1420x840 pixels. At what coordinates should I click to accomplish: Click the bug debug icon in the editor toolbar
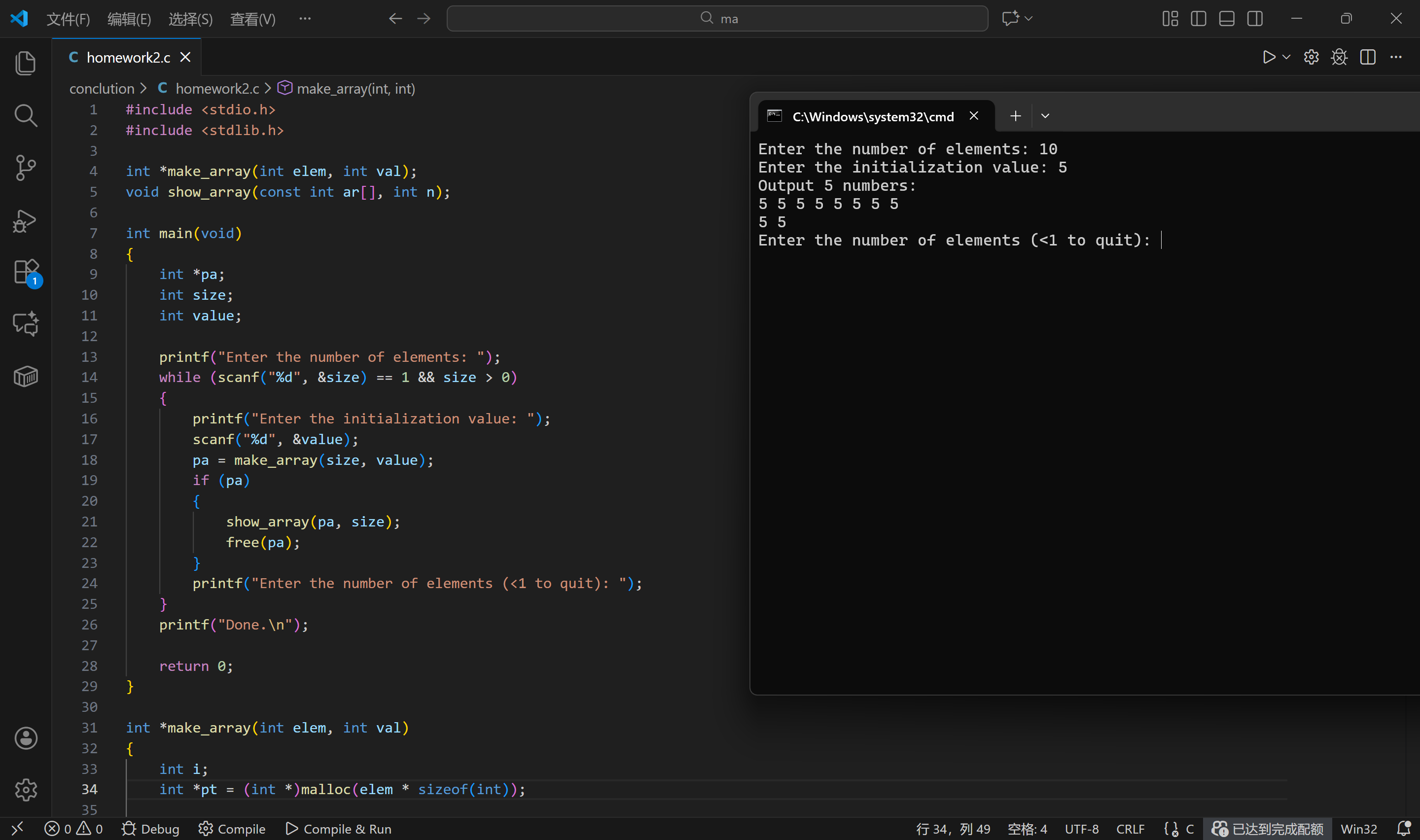[1339, 57]
